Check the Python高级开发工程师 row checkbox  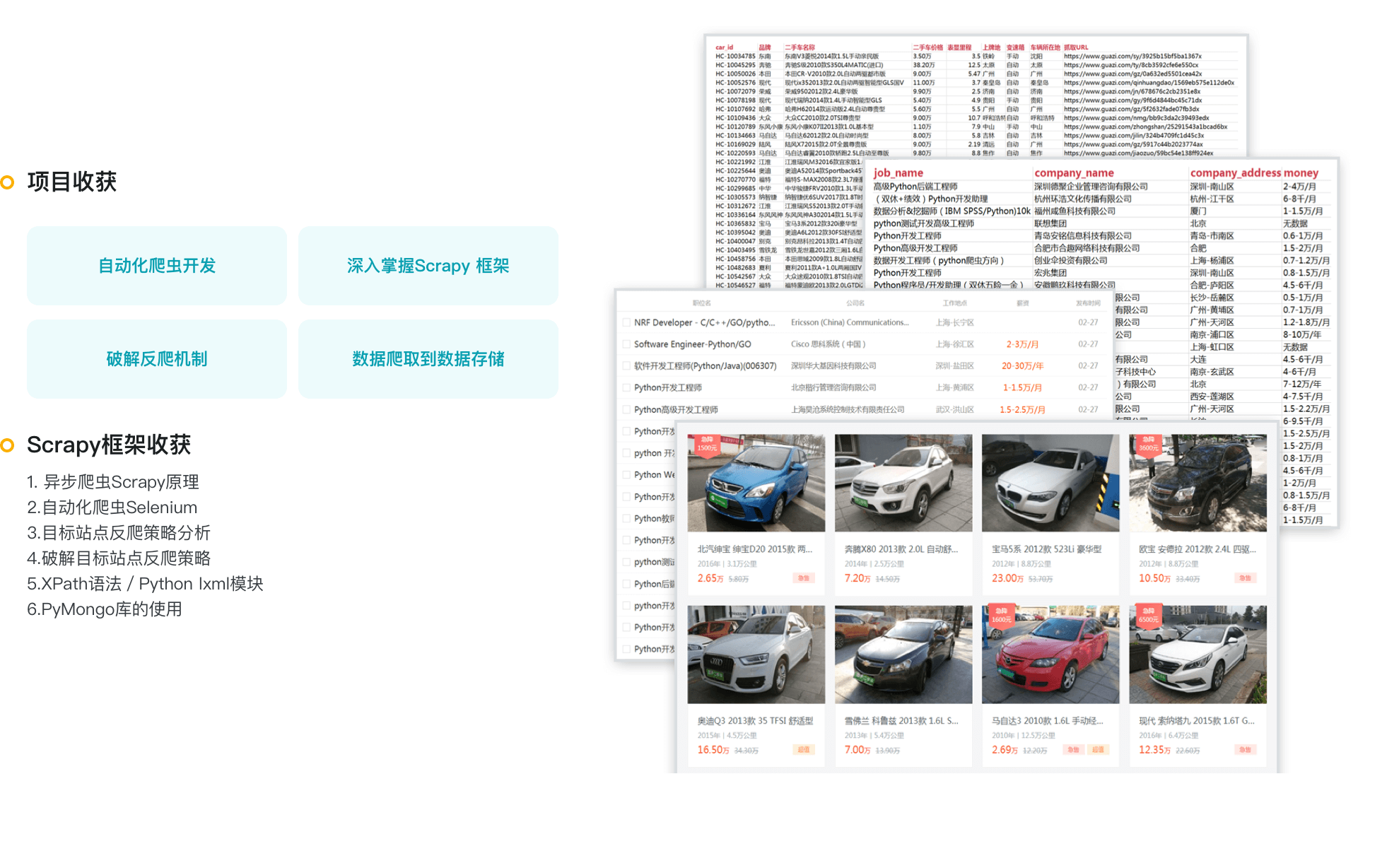(626, 409)
